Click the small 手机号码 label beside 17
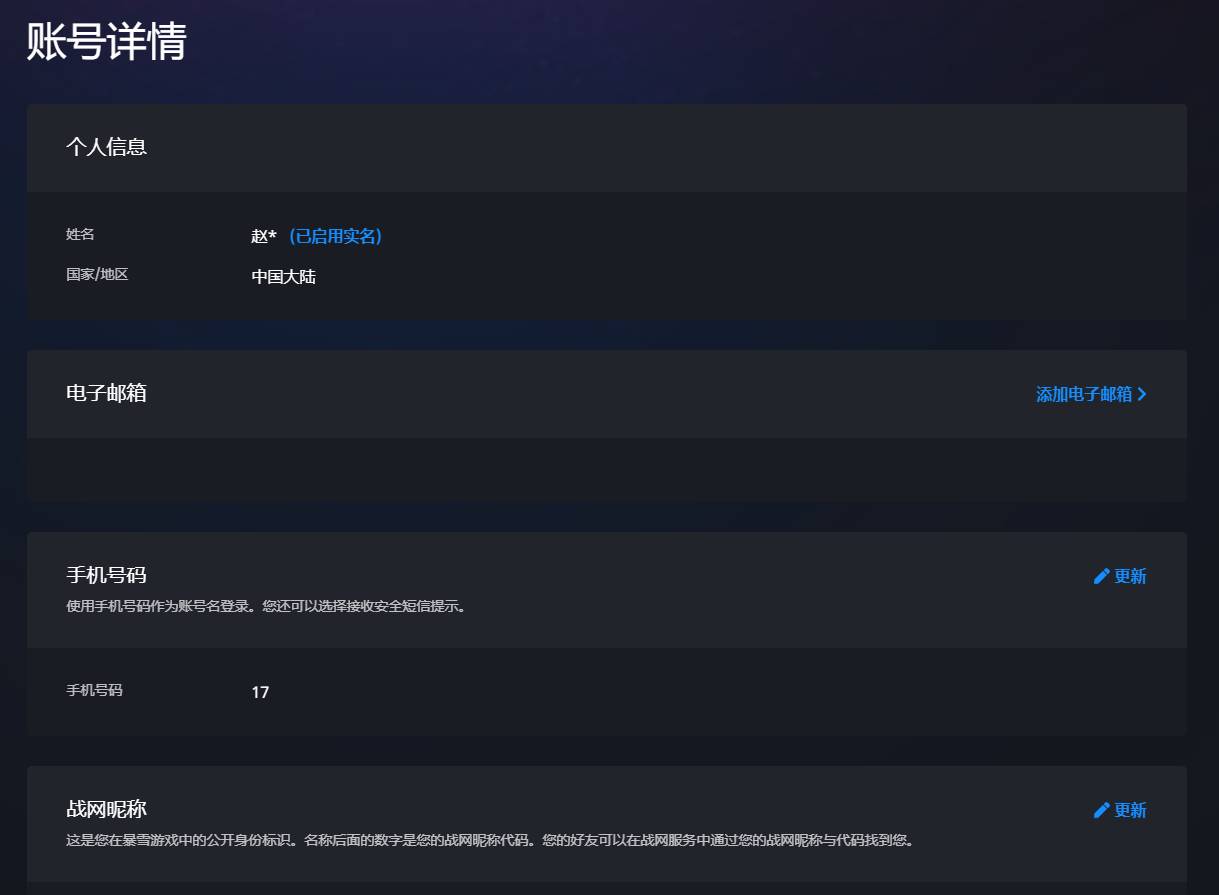Image resolution: width=1219 pixels, height=895 pixels. (94, 690)
